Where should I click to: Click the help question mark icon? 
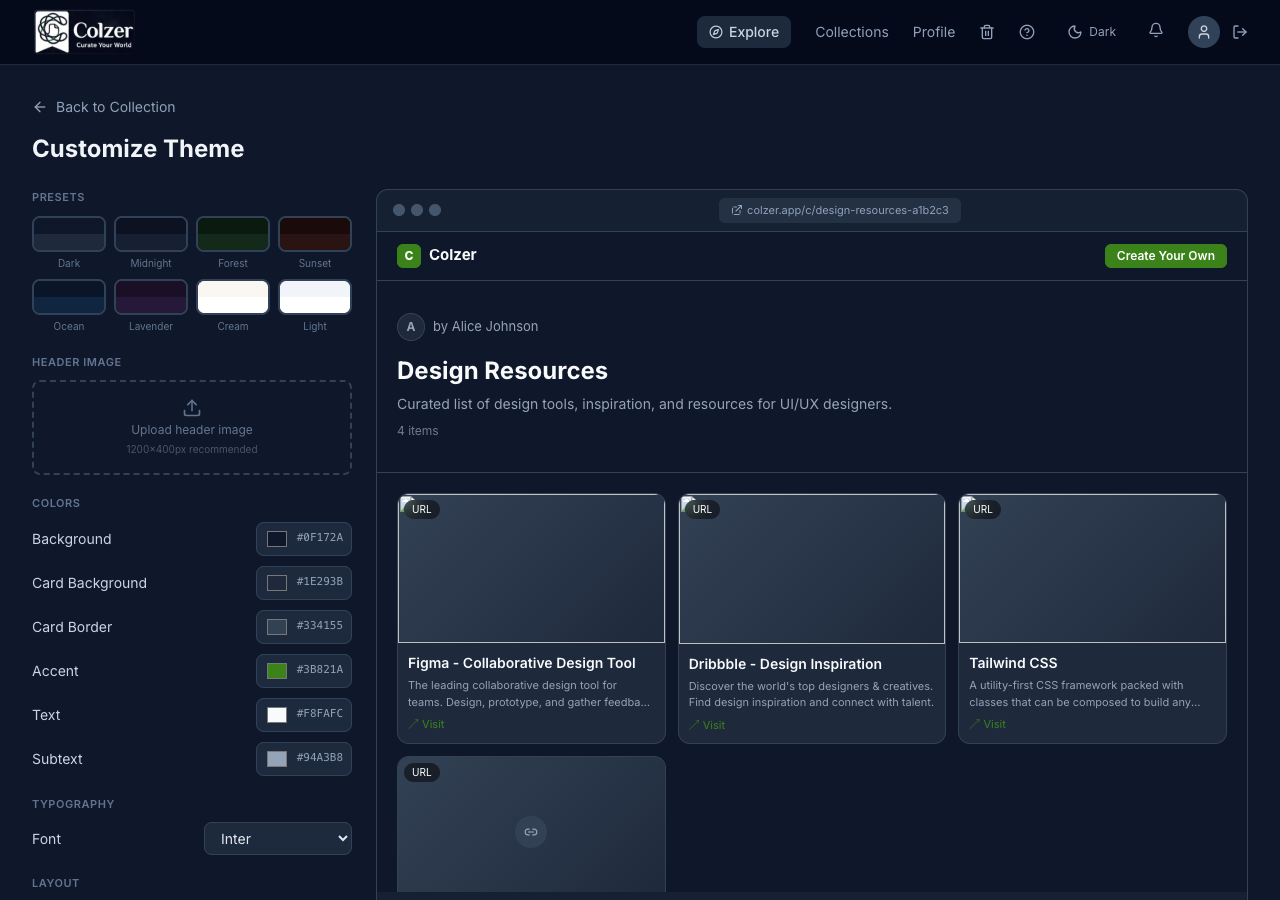click(x=1027, y=31)
